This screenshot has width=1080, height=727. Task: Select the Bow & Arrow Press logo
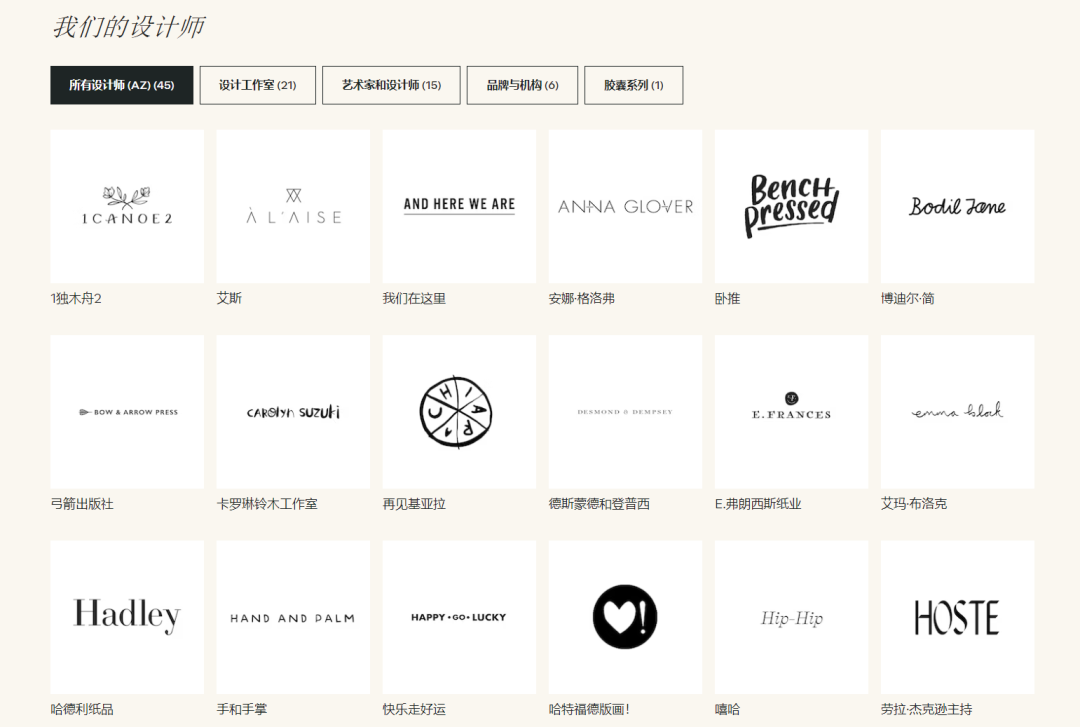click(x=127, y=412)
